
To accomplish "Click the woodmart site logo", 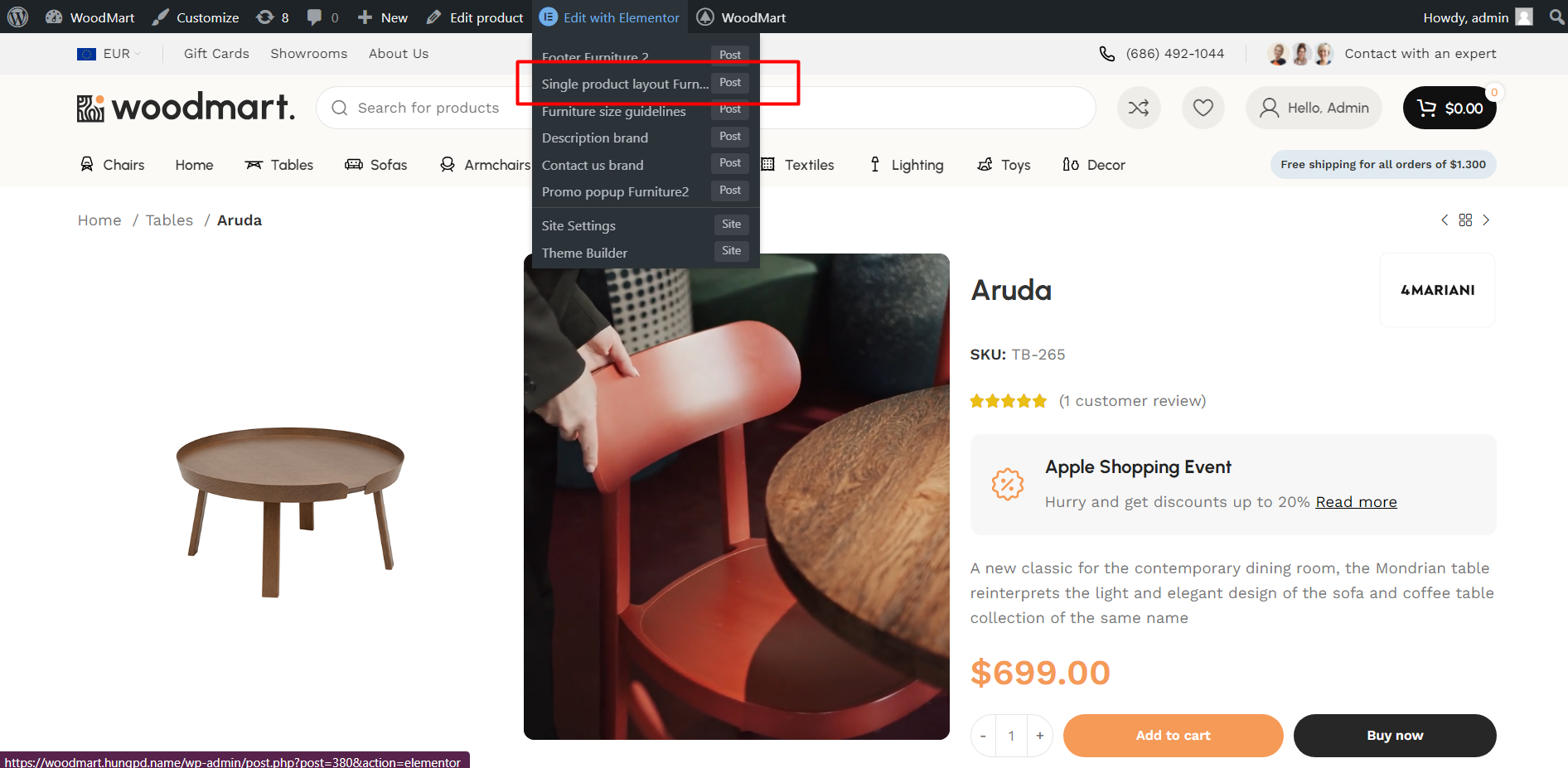I will pyautogui.click(x=186, y=108).
